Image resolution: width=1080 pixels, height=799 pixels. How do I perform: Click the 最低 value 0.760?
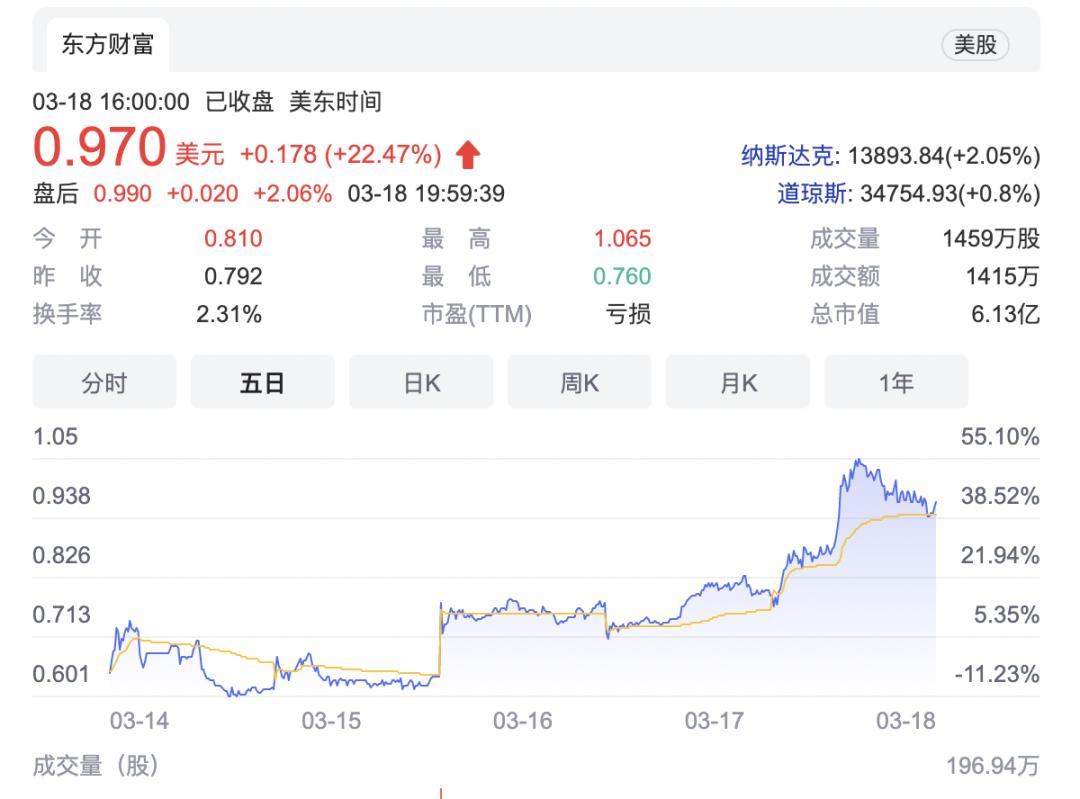coord(621,277)
